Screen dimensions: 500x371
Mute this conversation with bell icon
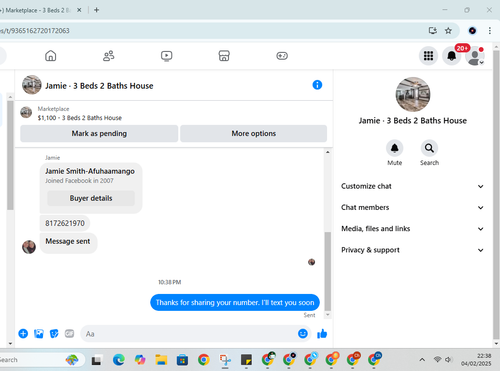[394, 148]
